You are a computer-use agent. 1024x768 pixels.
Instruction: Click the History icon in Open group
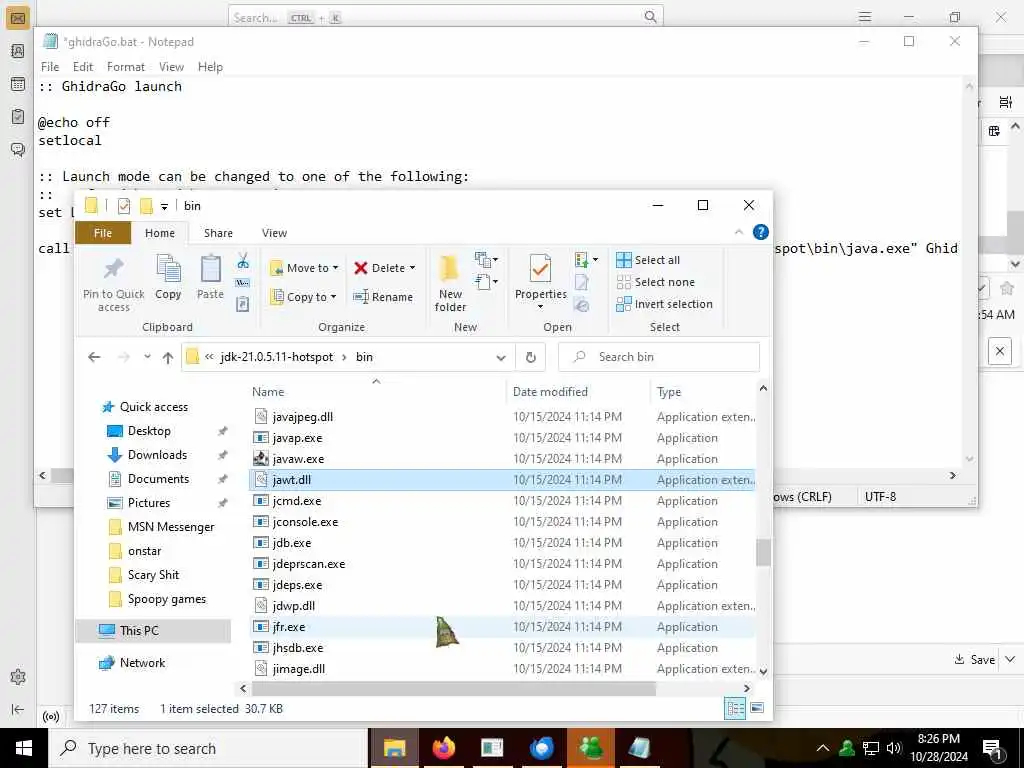click(x=581, y=304)
